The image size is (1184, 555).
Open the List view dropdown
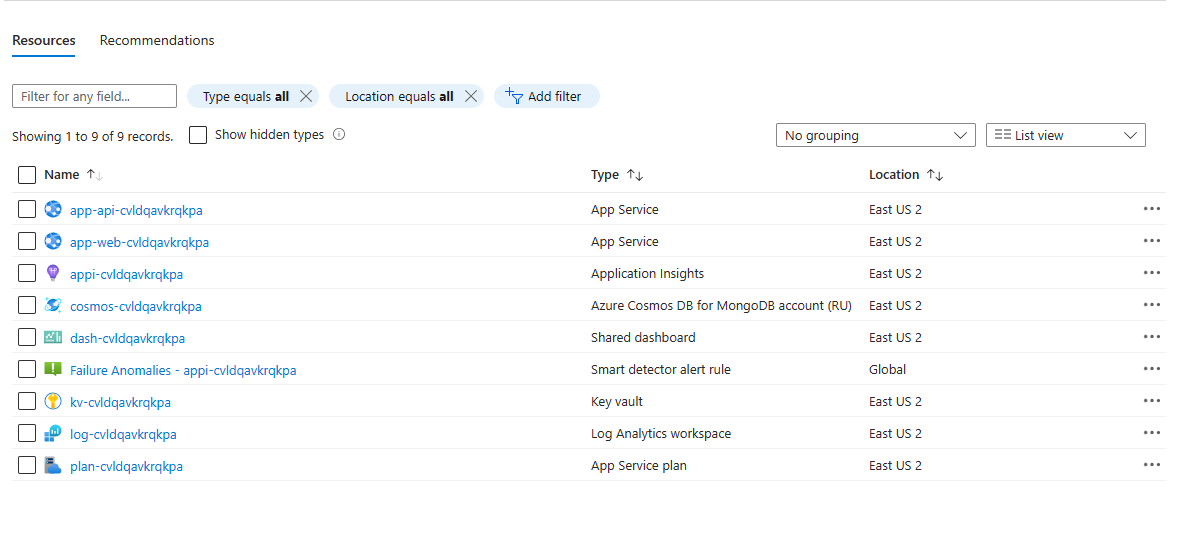[x=1065, y=135]
